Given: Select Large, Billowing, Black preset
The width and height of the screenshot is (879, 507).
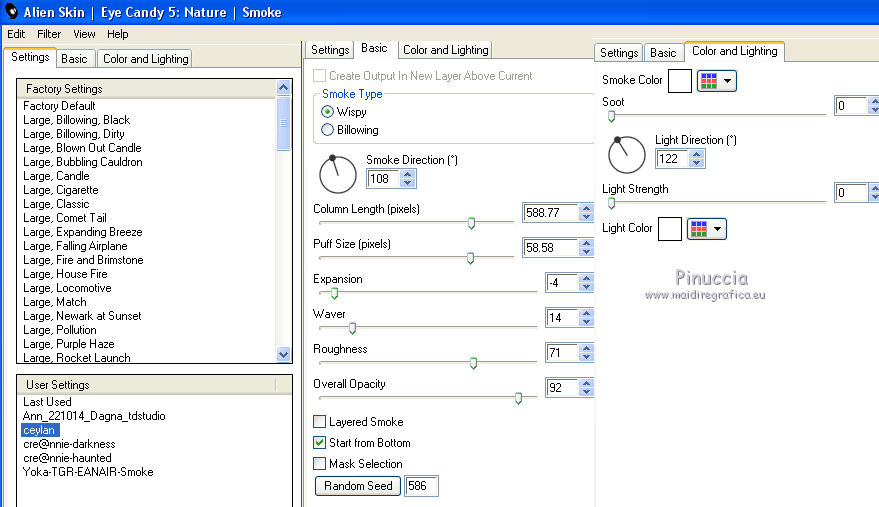Looking at the screenshot, I should tap(76, 119).
